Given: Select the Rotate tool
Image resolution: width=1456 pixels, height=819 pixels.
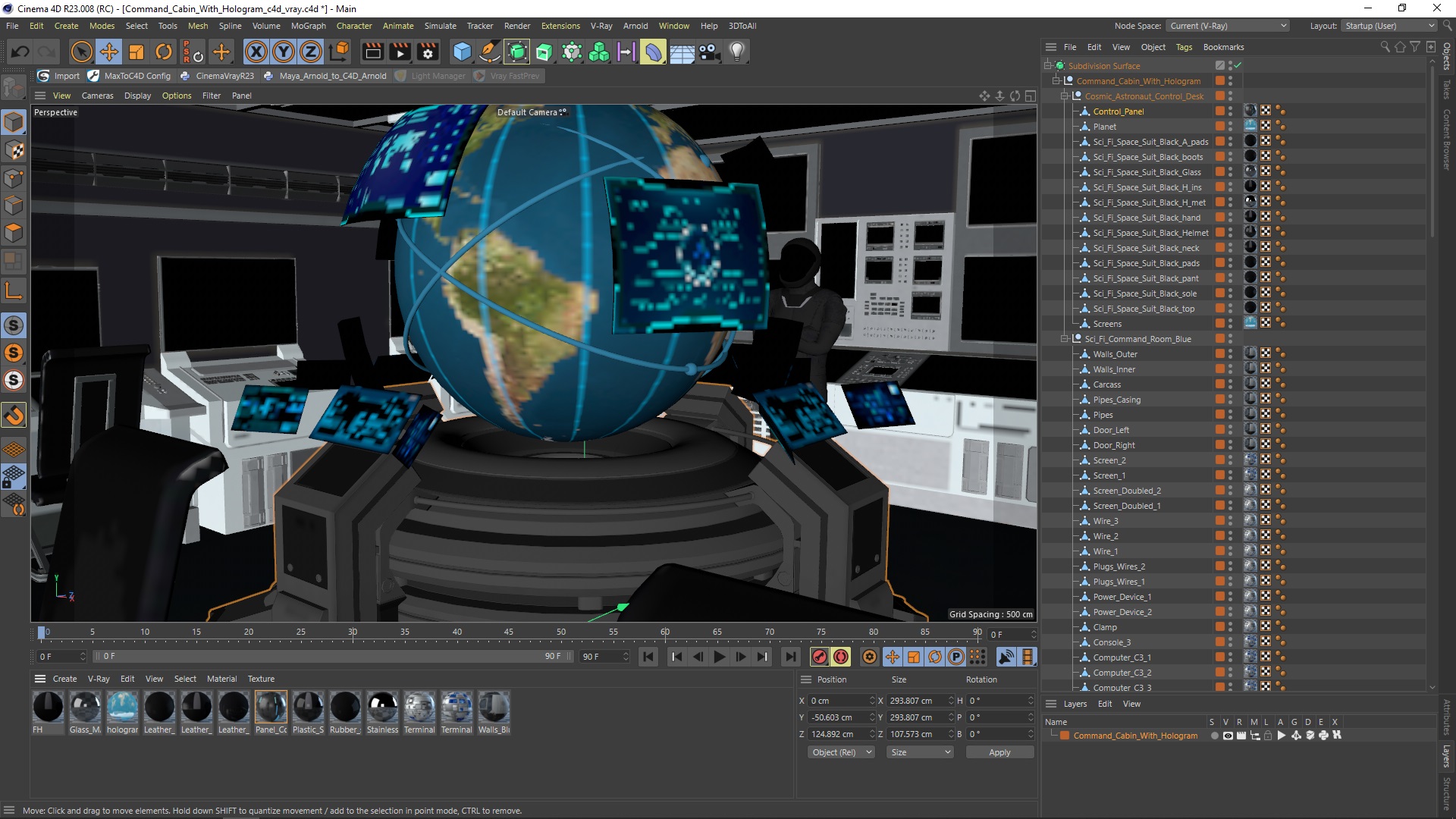Looking at the screenshot, I should point(163,52).
